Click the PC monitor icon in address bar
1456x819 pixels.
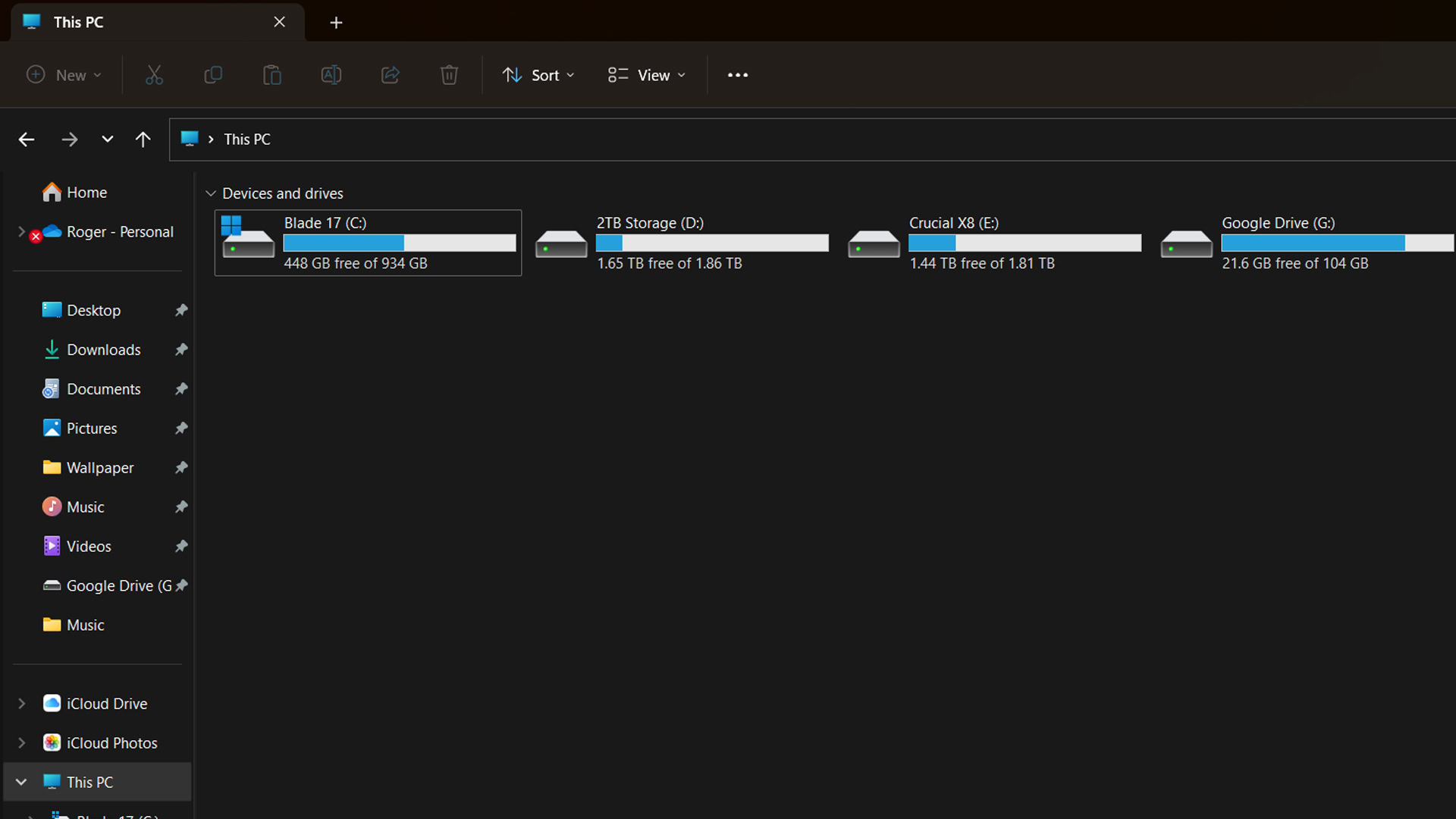(190, 139)
